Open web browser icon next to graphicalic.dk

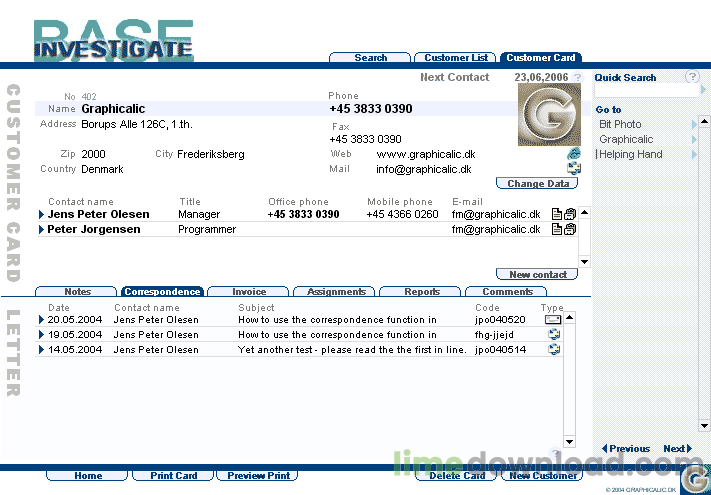tap(574, 154)
